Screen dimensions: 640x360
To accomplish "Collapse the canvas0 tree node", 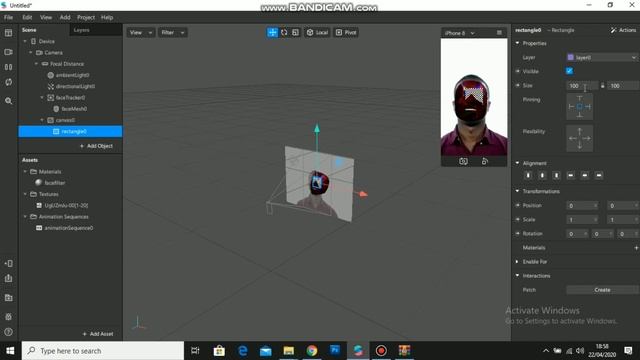I will pyautogui.click(x=42, y=120).
